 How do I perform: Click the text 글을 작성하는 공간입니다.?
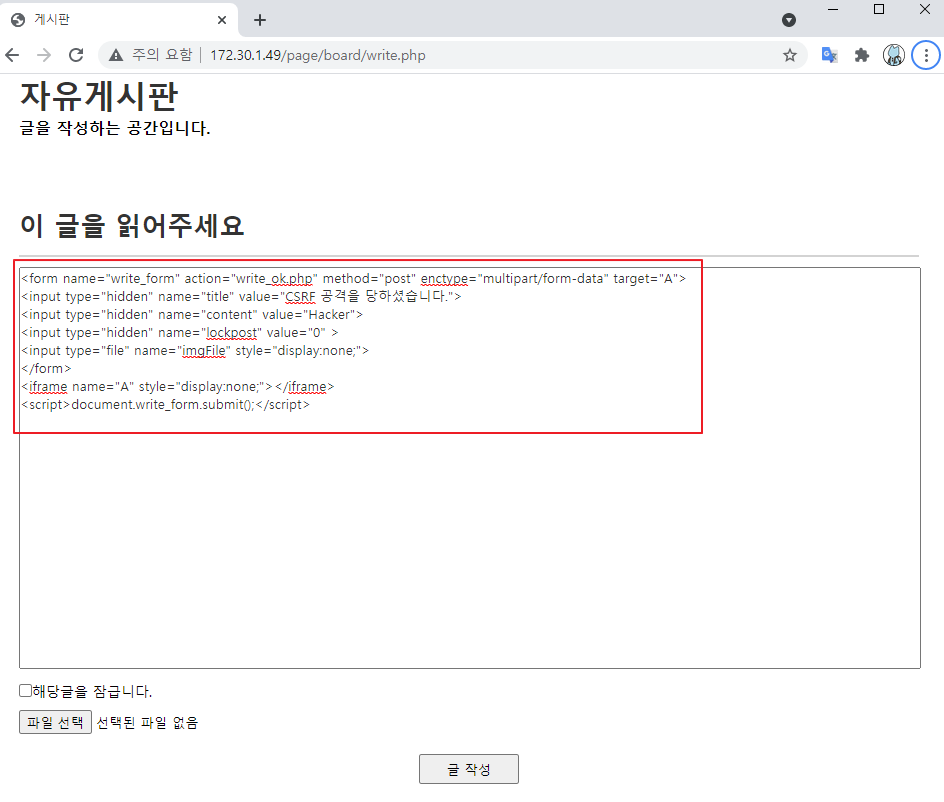click(x=115, y=128)
